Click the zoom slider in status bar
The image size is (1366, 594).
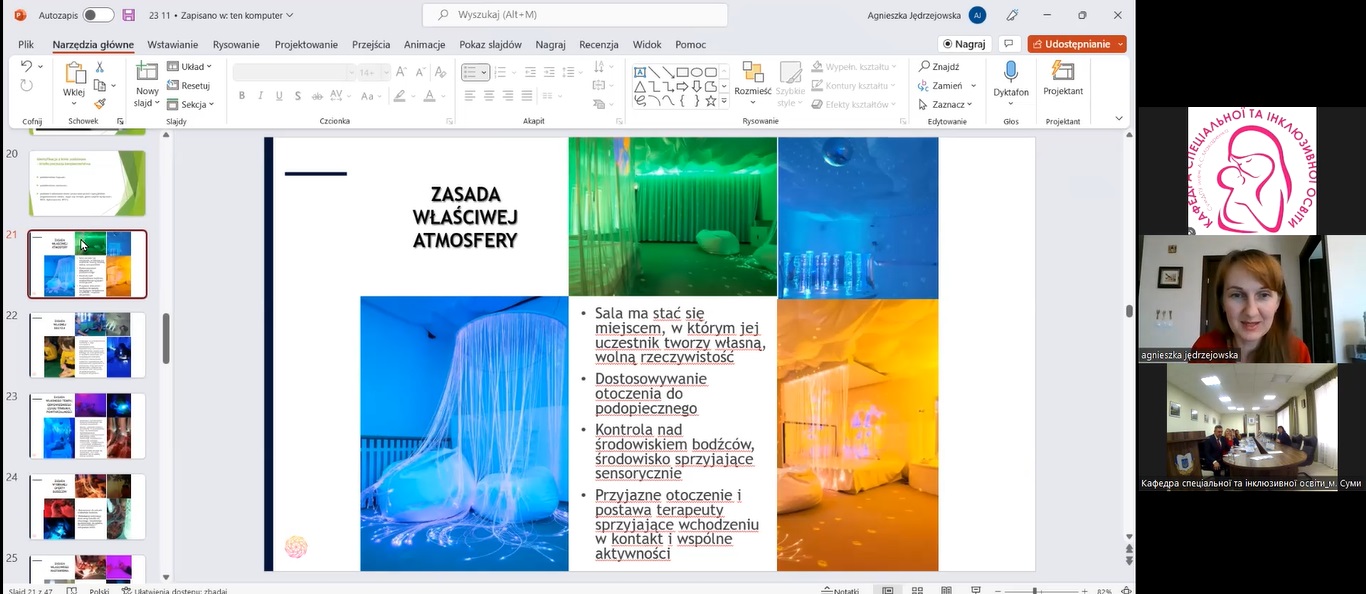tap(1035, 590)
